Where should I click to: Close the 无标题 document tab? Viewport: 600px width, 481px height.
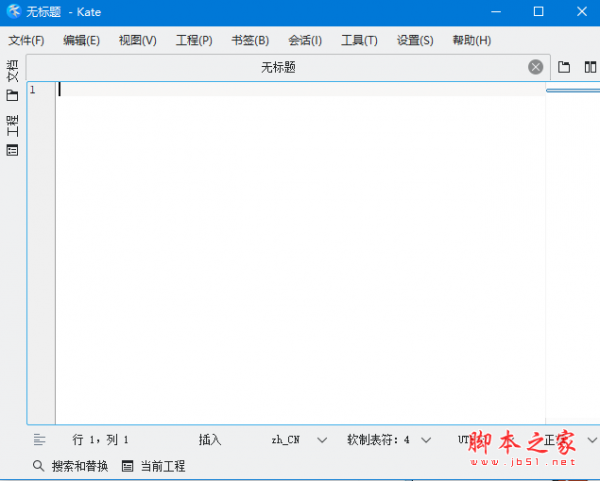tap(535, 67)
